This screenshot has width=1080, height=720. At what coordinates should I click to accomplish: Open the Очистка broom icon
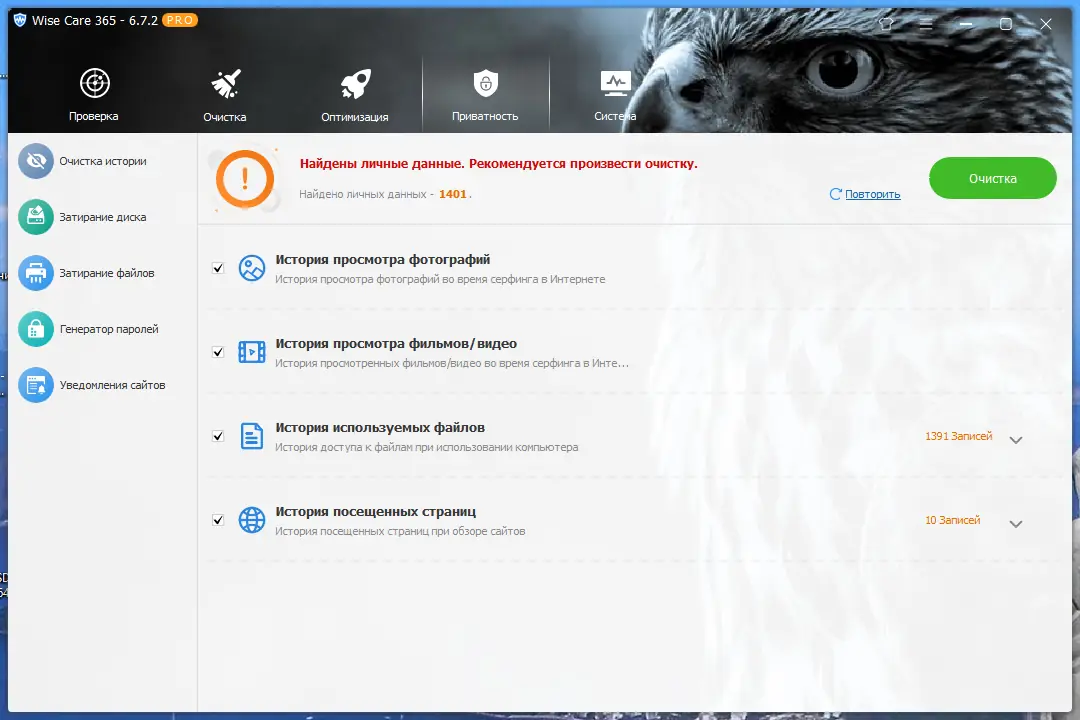pyautogui.click(x=225, y=84)
